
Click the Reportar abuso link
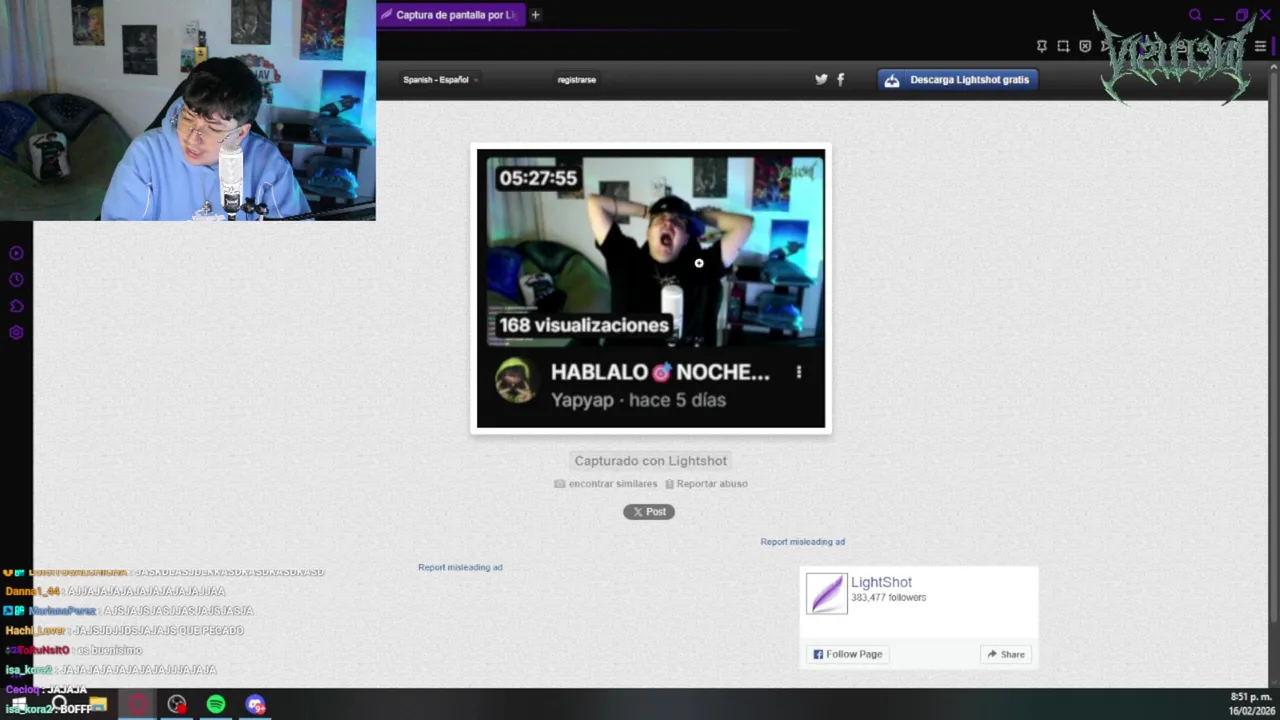point(706,484)
